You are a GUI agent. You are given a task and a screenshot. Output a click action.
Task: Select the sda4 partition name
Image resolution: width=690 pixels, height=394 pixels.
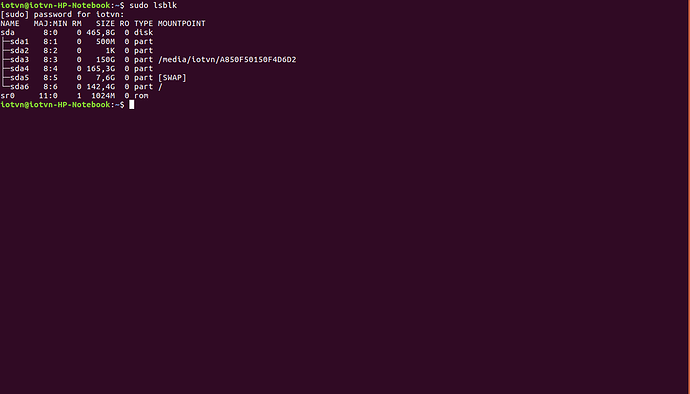point(19,69)
